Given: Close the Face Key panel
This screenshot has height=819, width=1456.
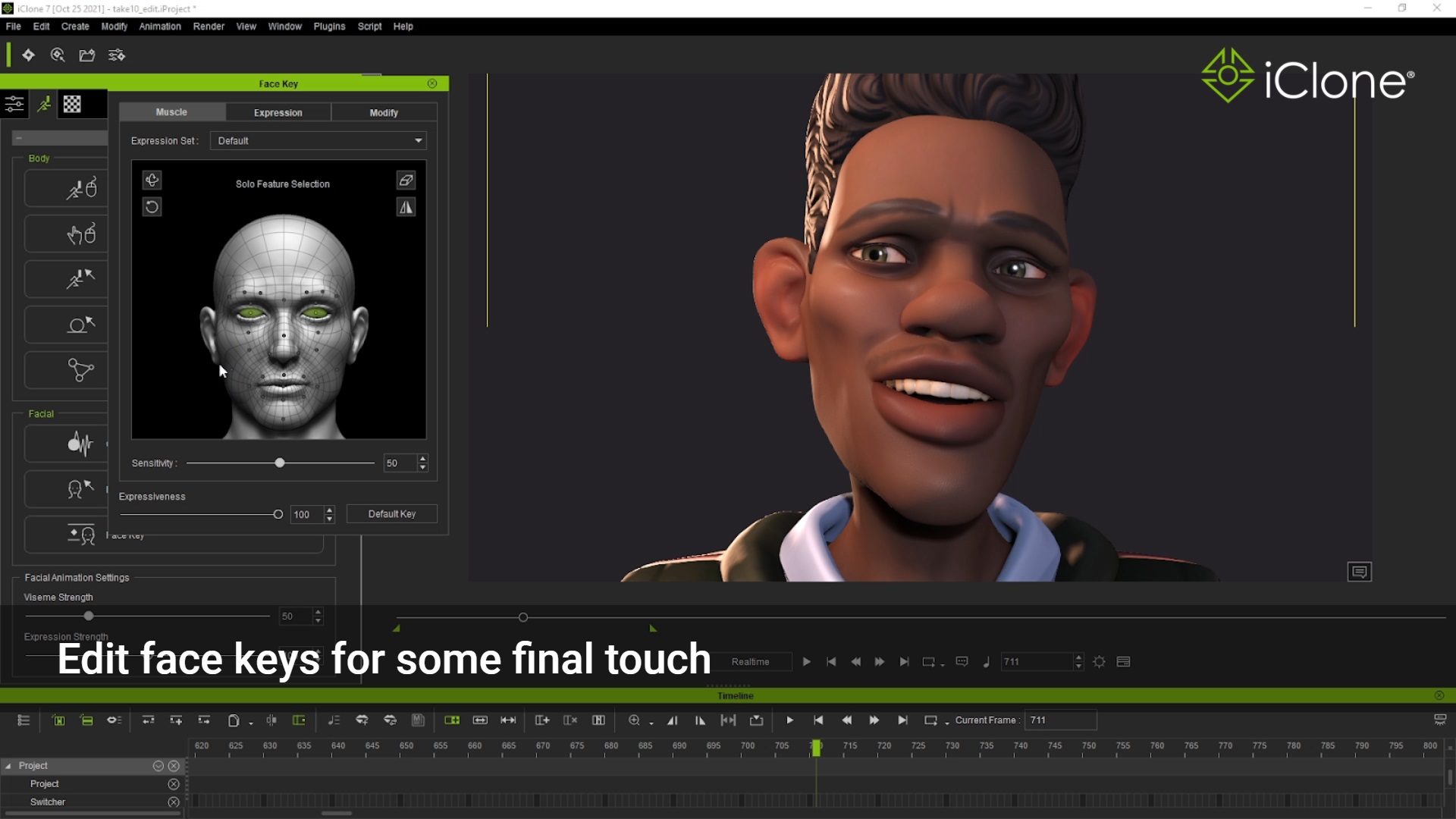Looking at the screenshot, I should (x=432, y=83).
